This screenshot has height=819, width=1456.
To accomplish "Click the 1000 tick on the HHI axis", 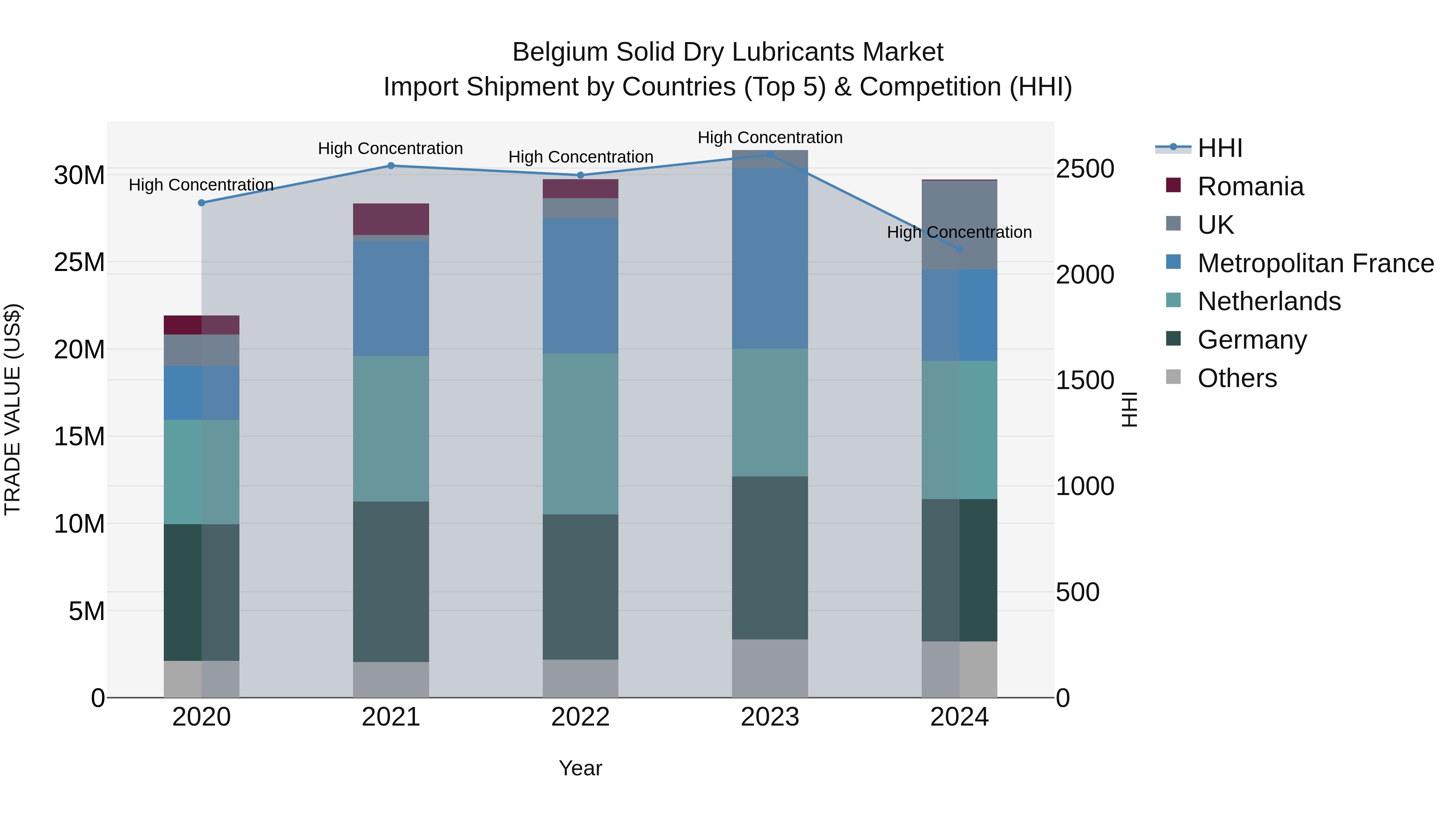I will [1085, 487].
